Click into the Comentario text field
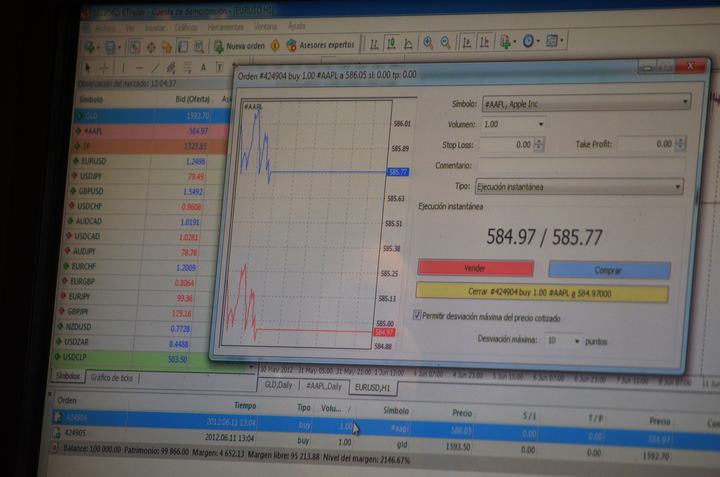The height and width of the screenshot is (477, 720). click(580, 165)
